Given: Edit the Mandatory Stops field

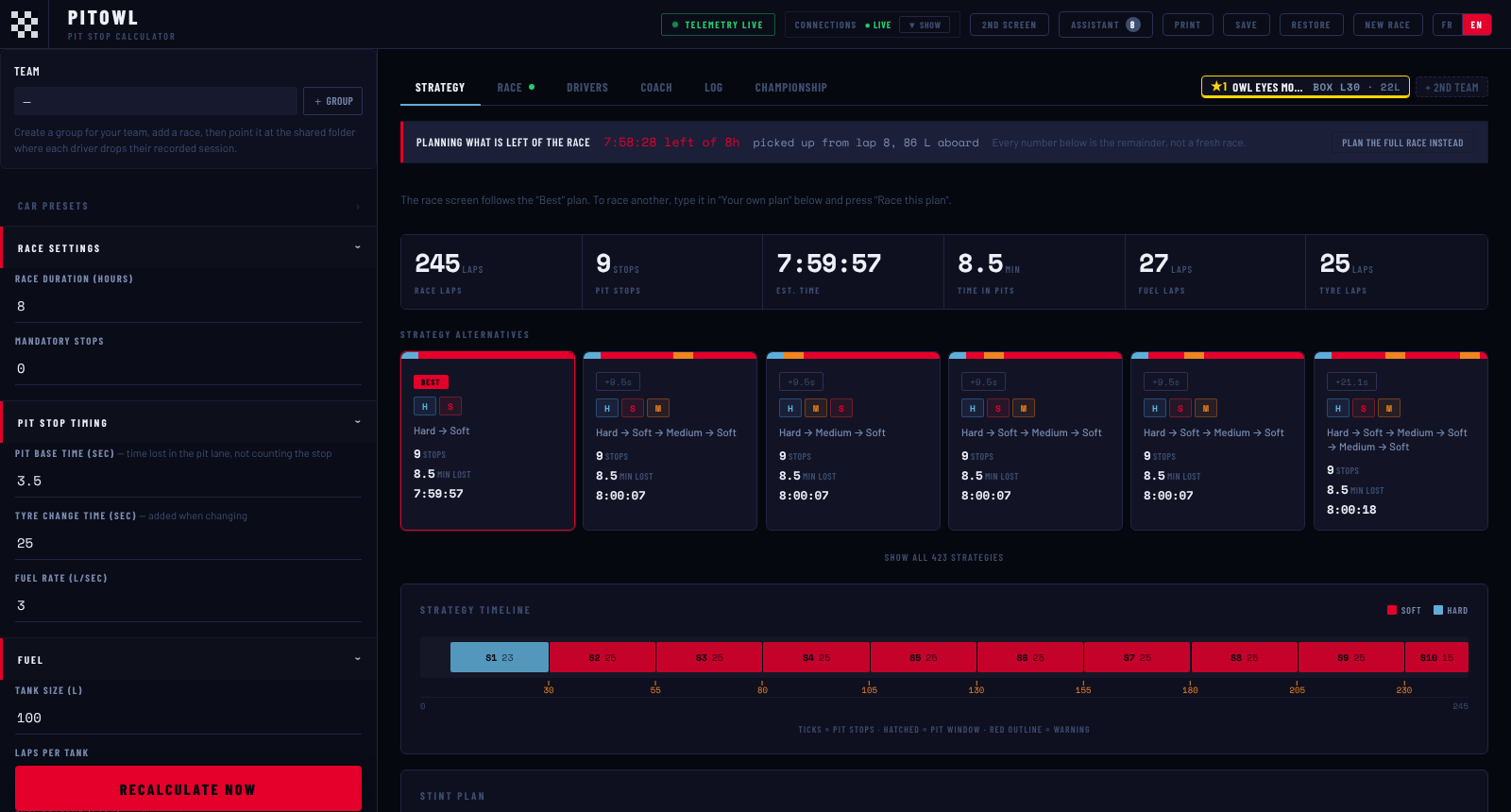Looking at the screenshot, I should coord(188,368).
